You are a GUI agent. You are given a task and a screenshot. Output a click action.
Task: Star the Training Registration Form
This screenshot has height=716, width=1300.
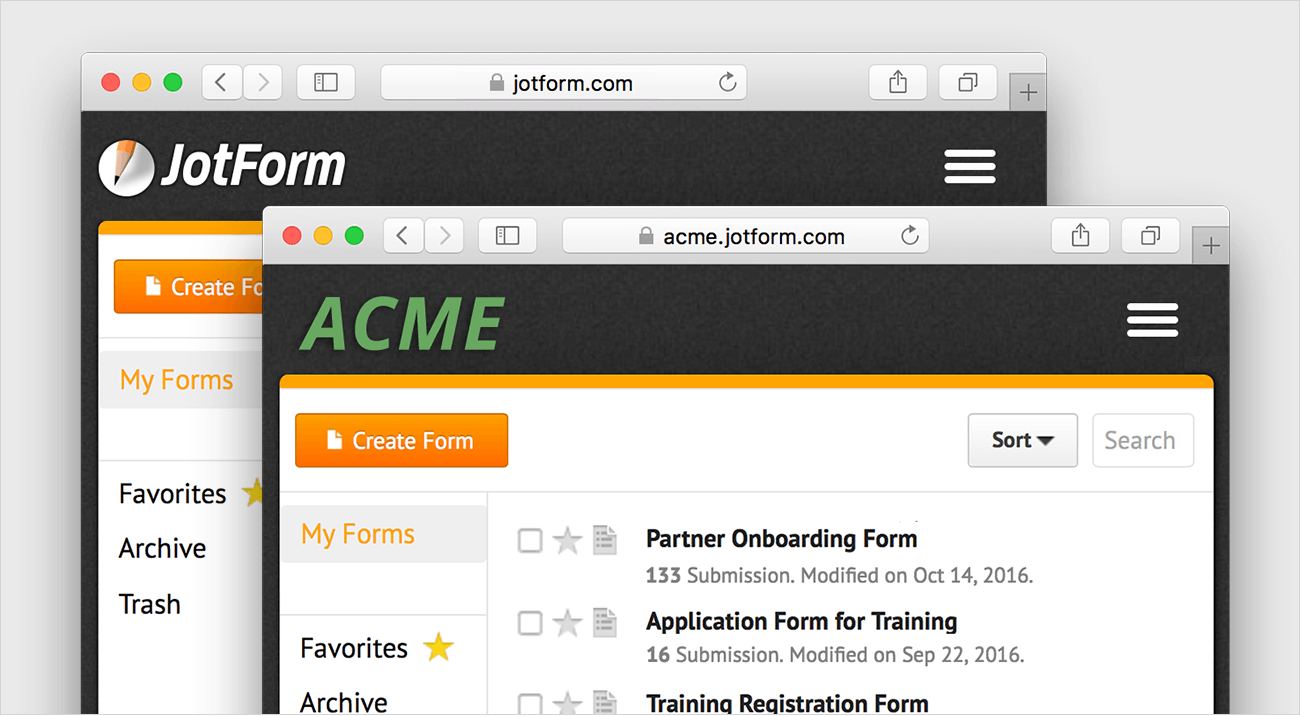tap(567, 703)
